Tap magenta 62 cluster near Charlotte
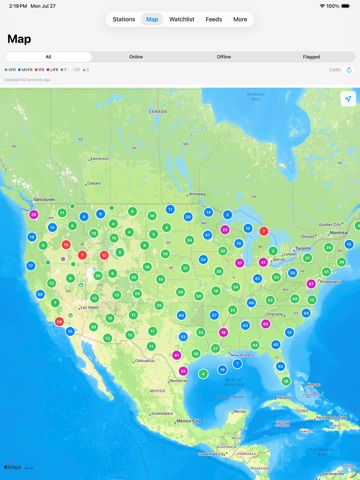This screenshot has width=360, height=480. [265, 323]
